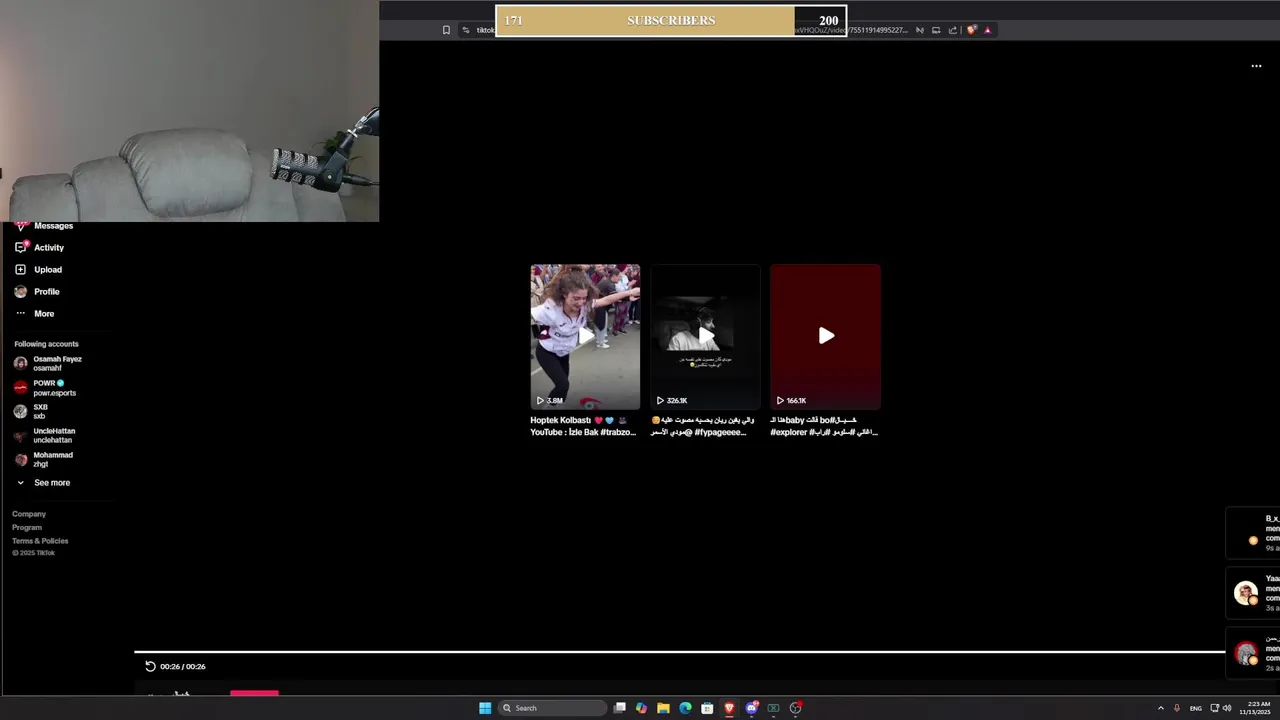Click the share icon in address bar
Viewport: 1280px width, 720px height.
pos(952,30)
